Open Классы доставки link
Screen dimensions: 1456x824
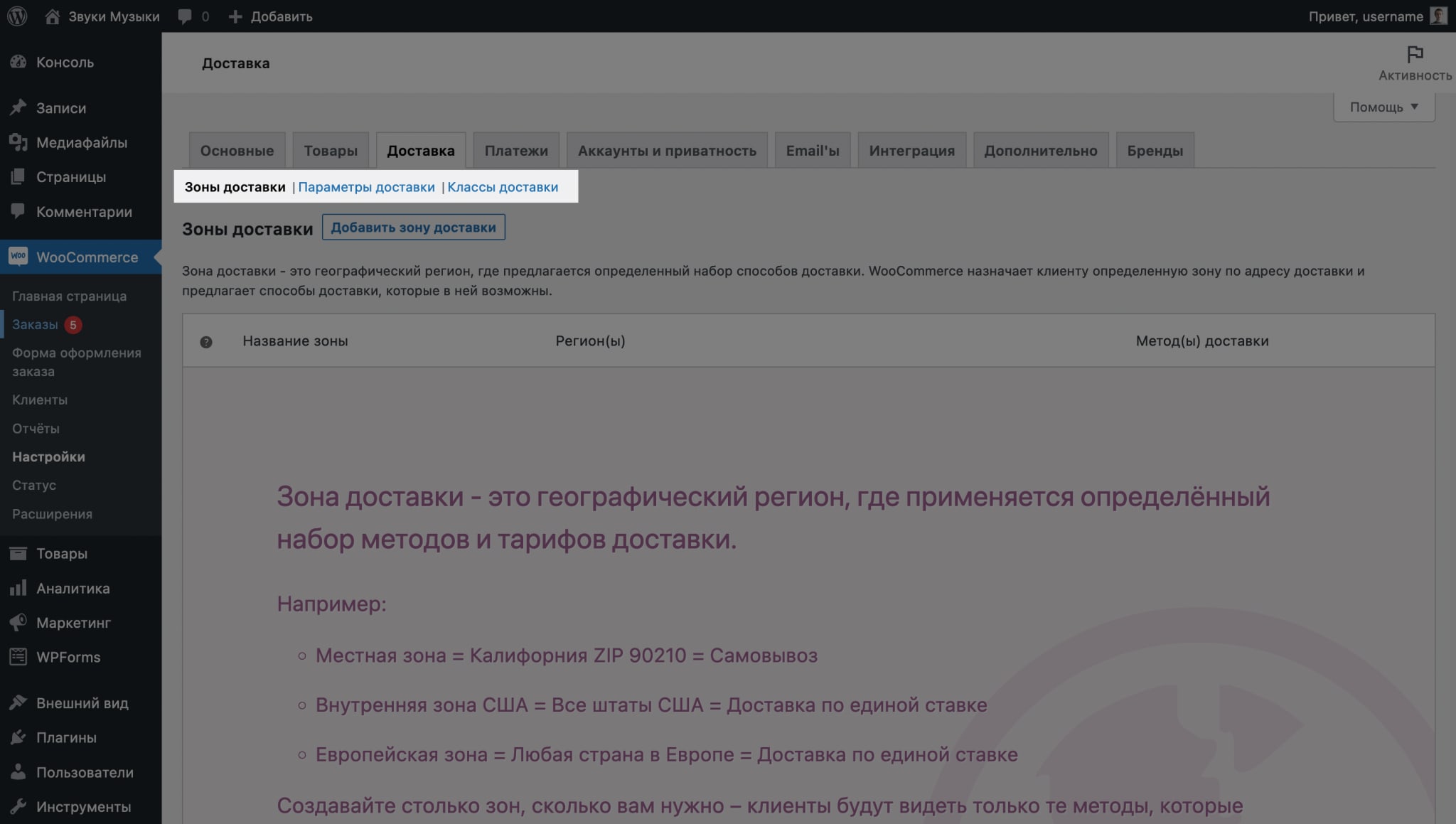point(503,187)
